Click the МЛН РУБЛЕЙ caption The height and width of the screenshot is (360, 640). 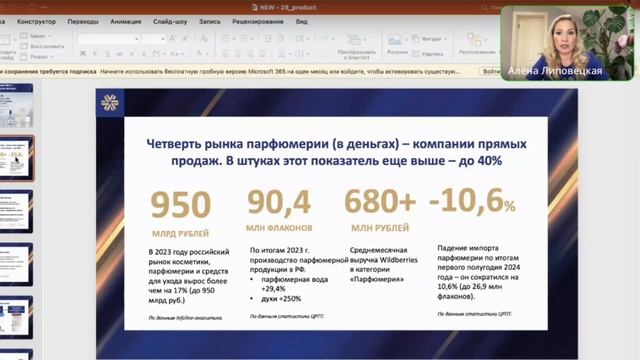point(380,228)
